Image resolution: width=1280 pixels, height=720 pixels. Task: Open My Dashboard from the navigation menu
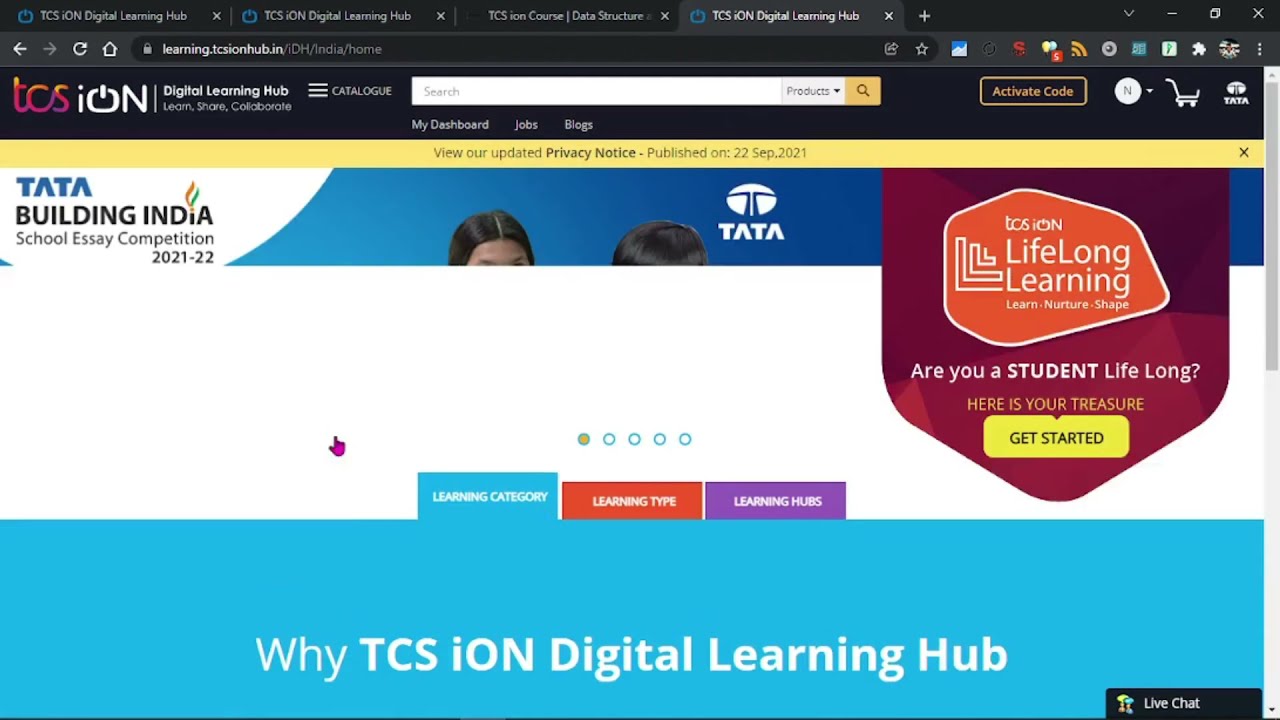coord(449,124)
